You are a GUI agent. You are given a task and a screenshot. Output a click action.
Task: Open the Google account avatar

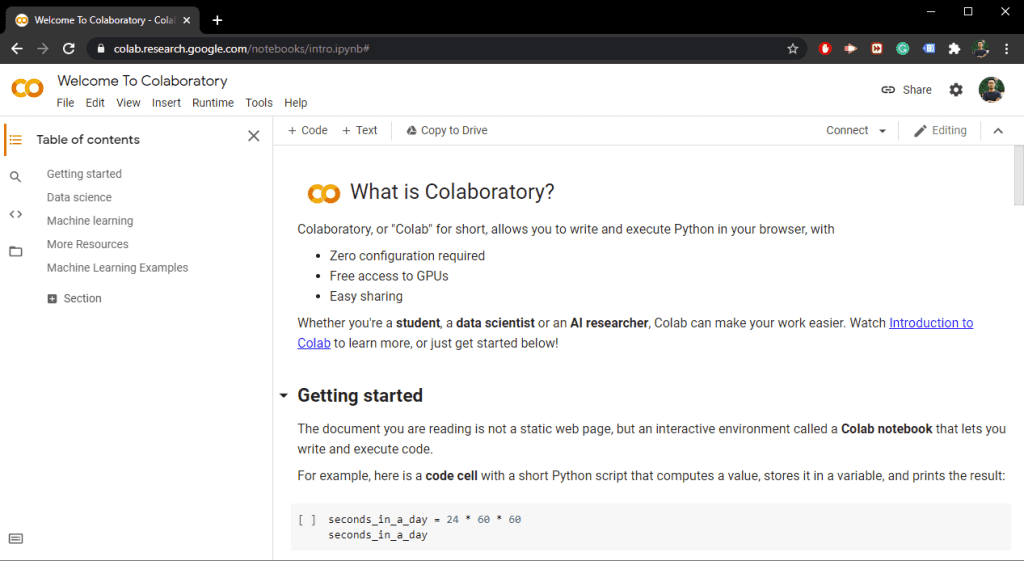point(991,89)
